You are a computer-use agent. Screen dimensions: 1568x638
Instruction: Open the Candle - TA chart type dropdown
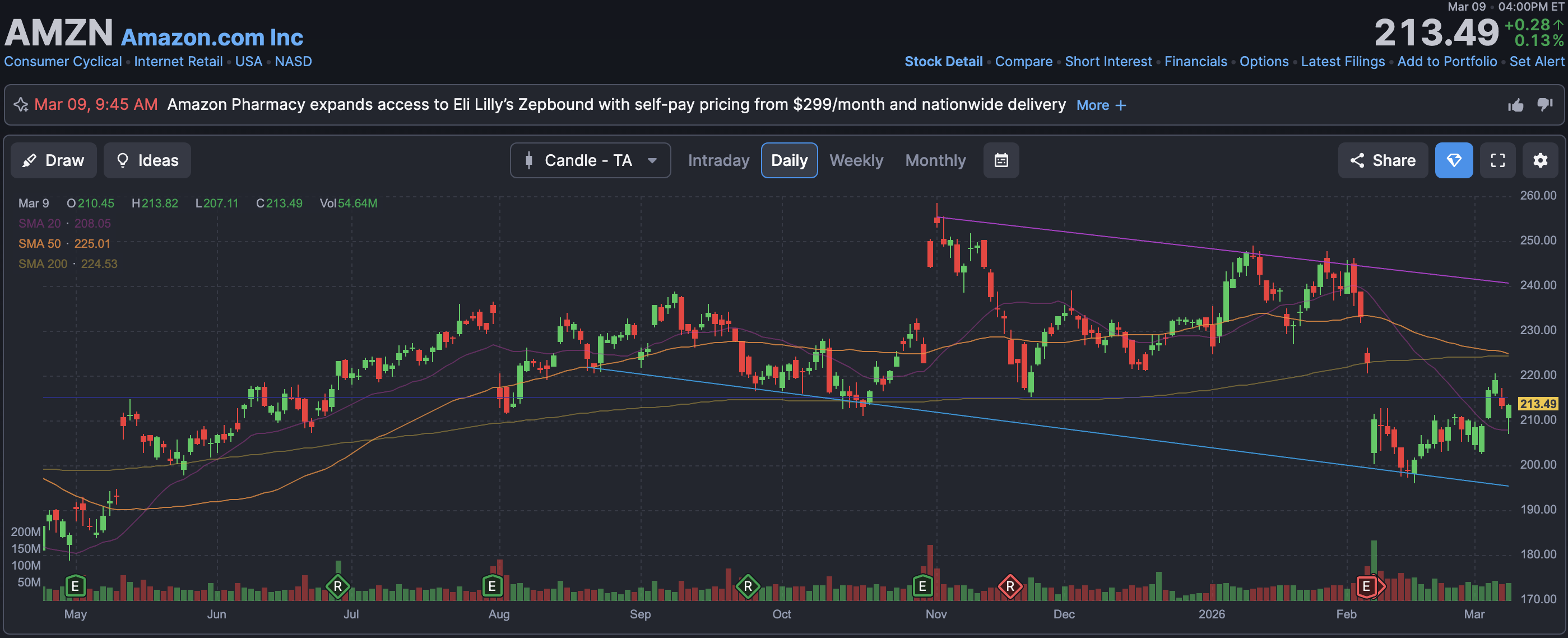590,160
